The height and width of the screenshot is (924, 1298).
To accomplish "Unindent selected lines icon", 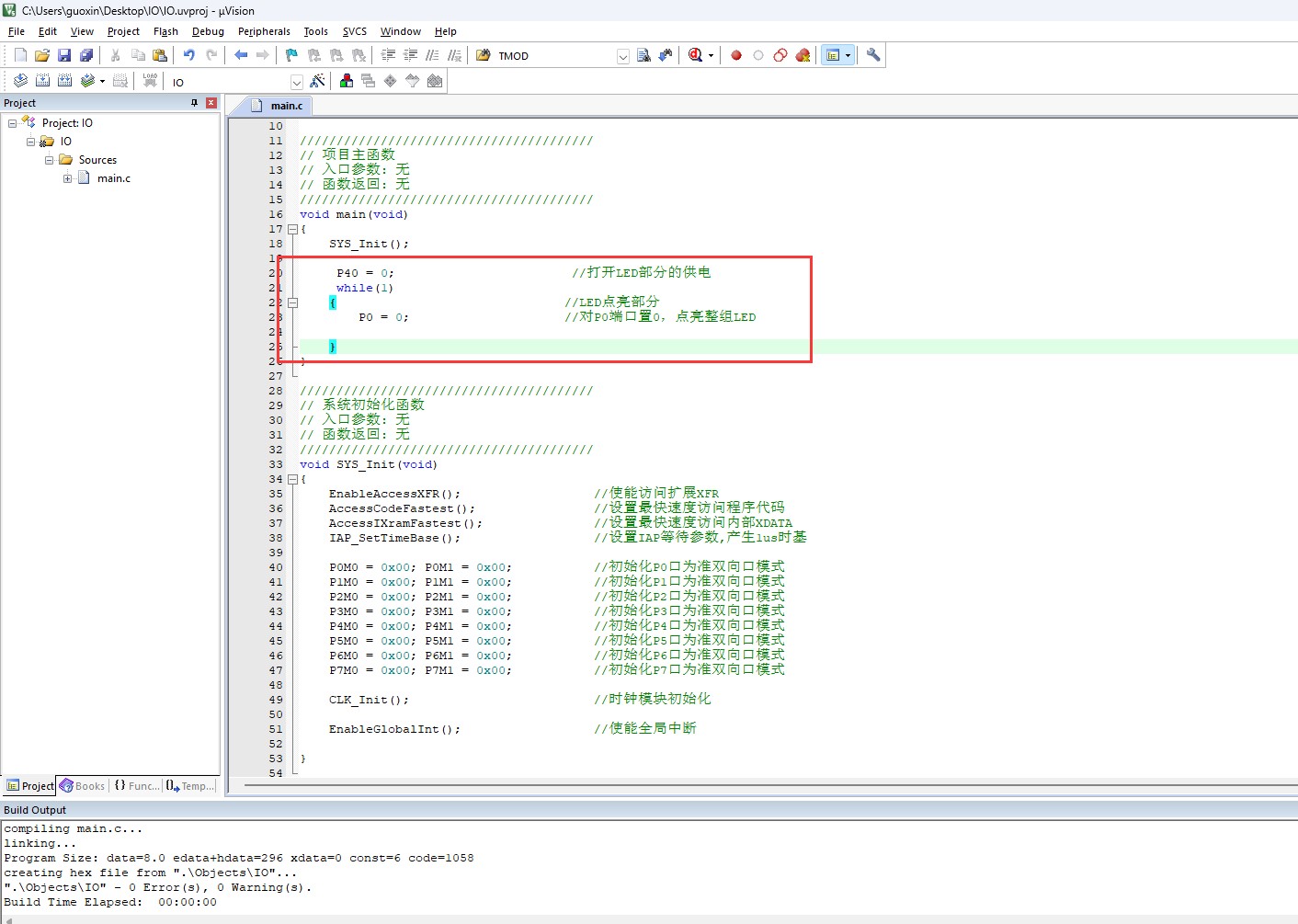I will click(411, 55).
